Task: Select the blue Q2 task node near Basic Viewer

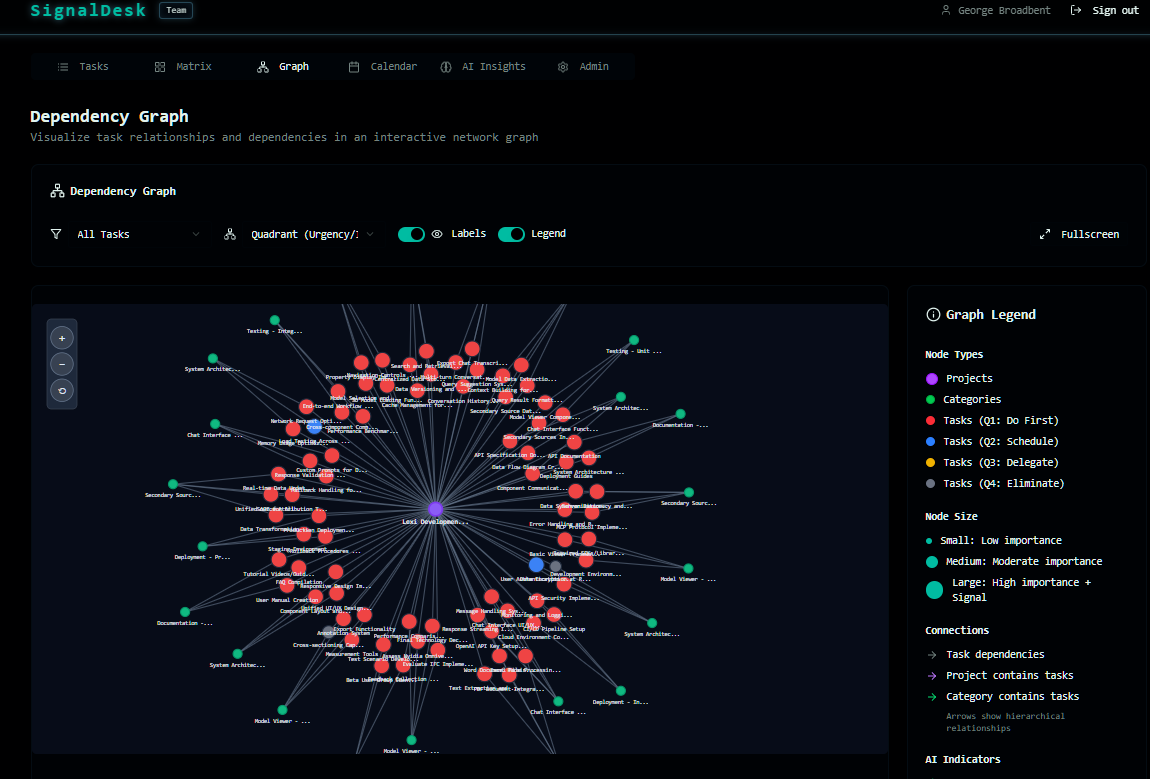Action: (536, 564)
